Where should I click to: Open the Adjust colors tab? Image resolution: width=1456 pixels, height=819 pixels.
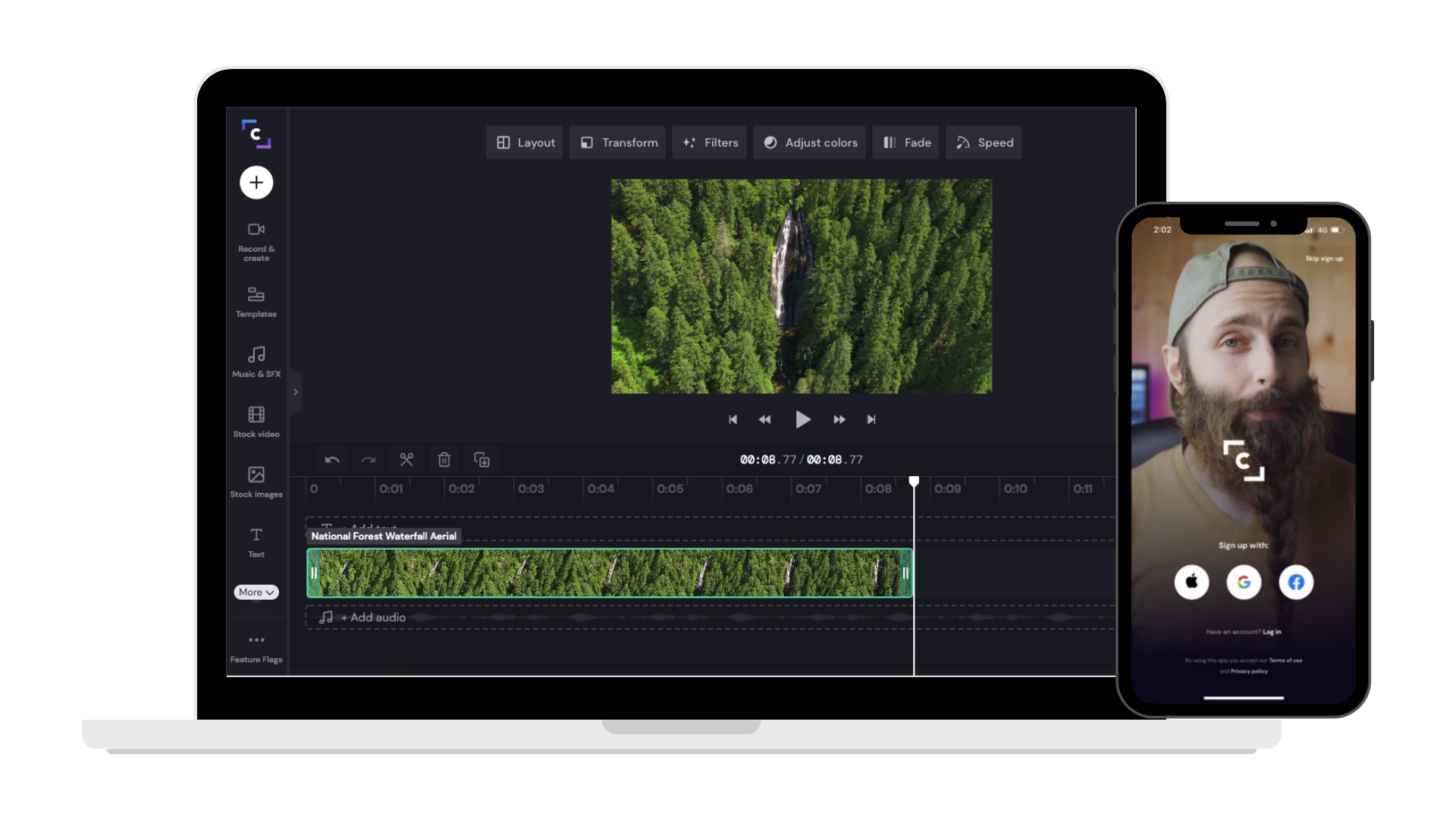pos(810,143)
